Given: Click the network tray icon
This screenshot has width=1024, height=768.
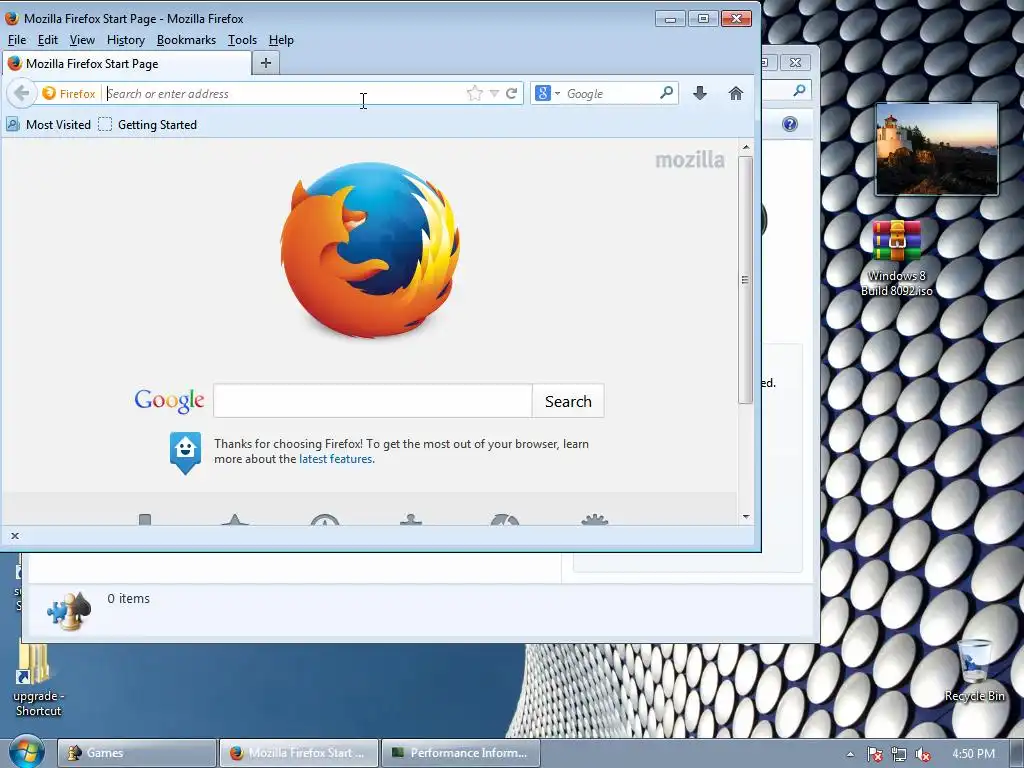Looking at the screenshot, I should (899, 754).
